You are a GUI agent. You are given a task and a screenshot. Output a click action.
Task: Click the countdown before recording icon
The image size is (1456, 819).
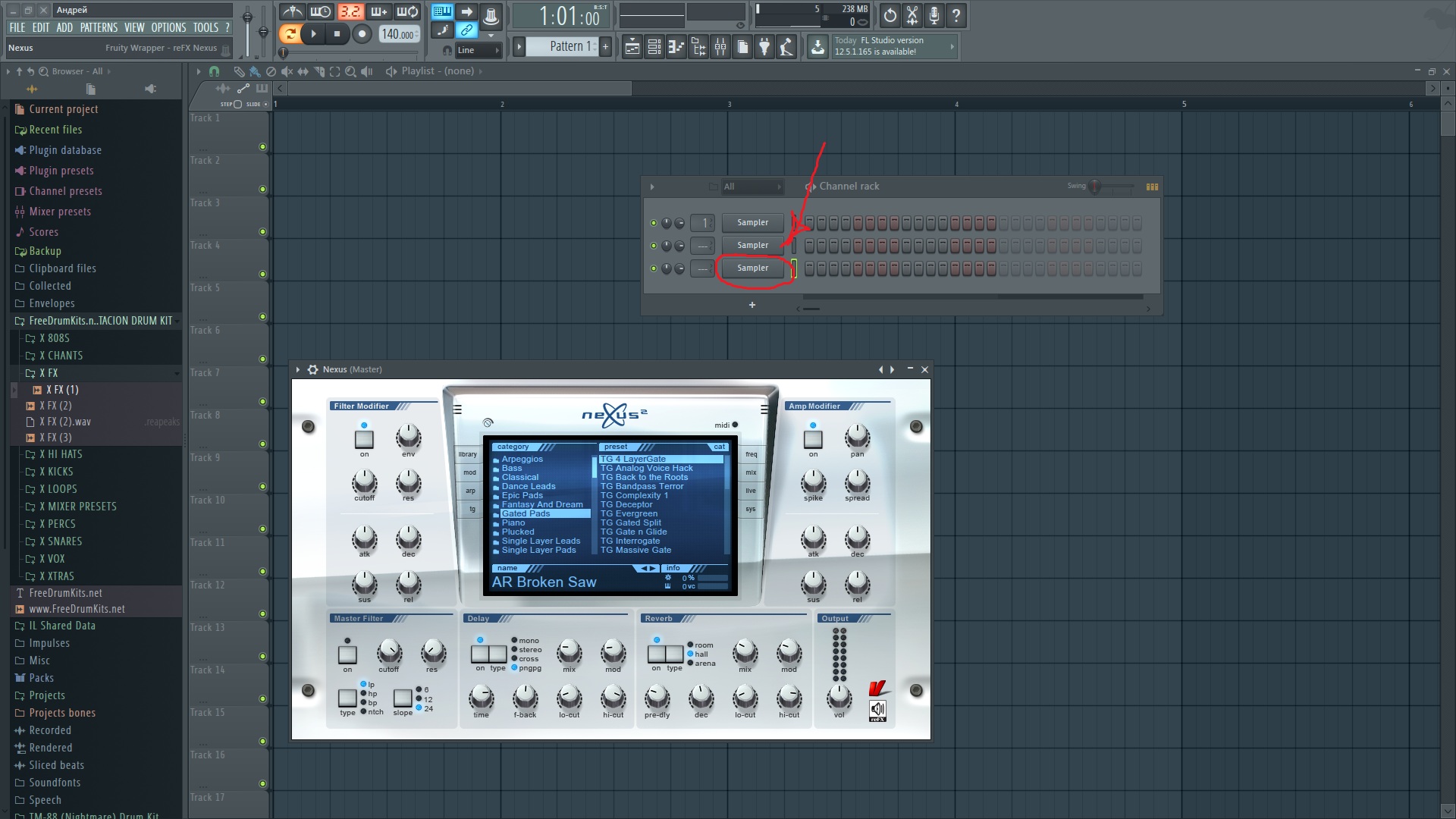point(350,12)
